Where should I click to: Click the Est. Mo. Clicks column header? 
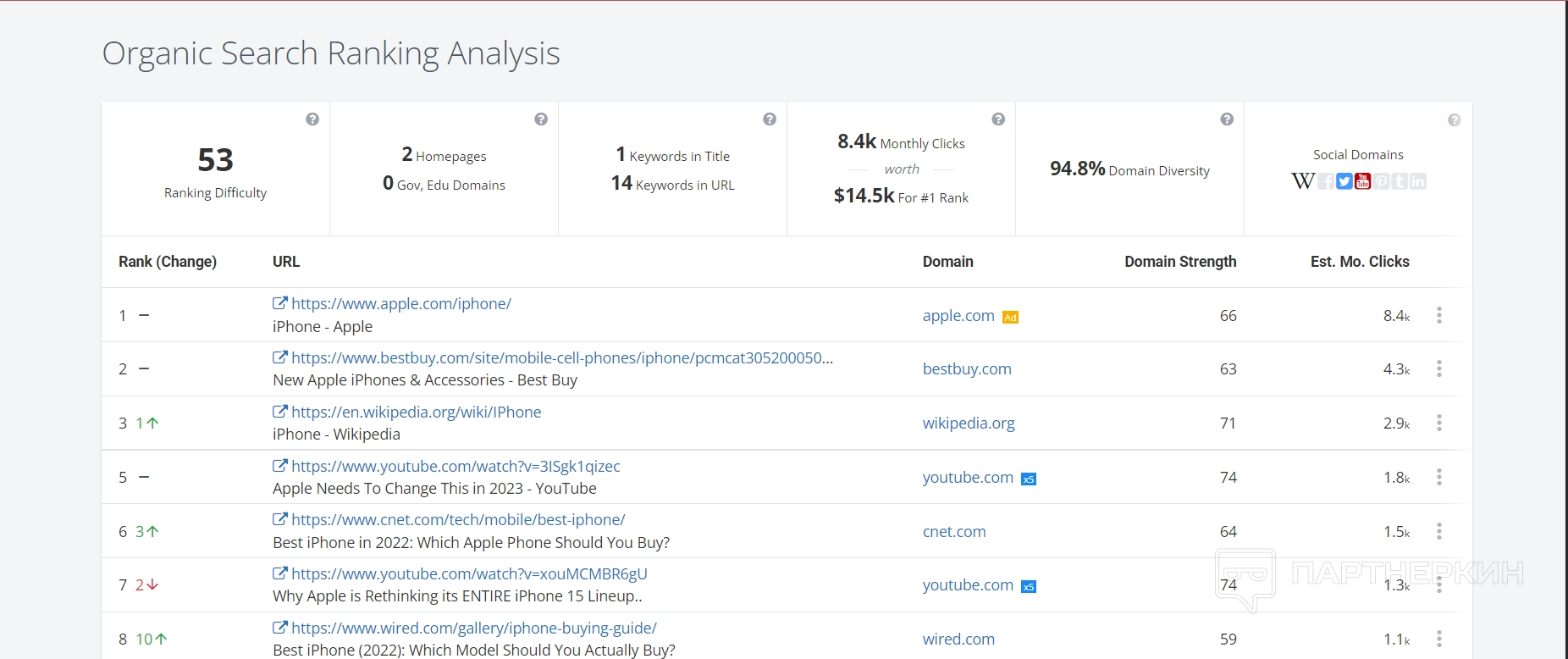pyautogui.click(x=1359, y=262)
